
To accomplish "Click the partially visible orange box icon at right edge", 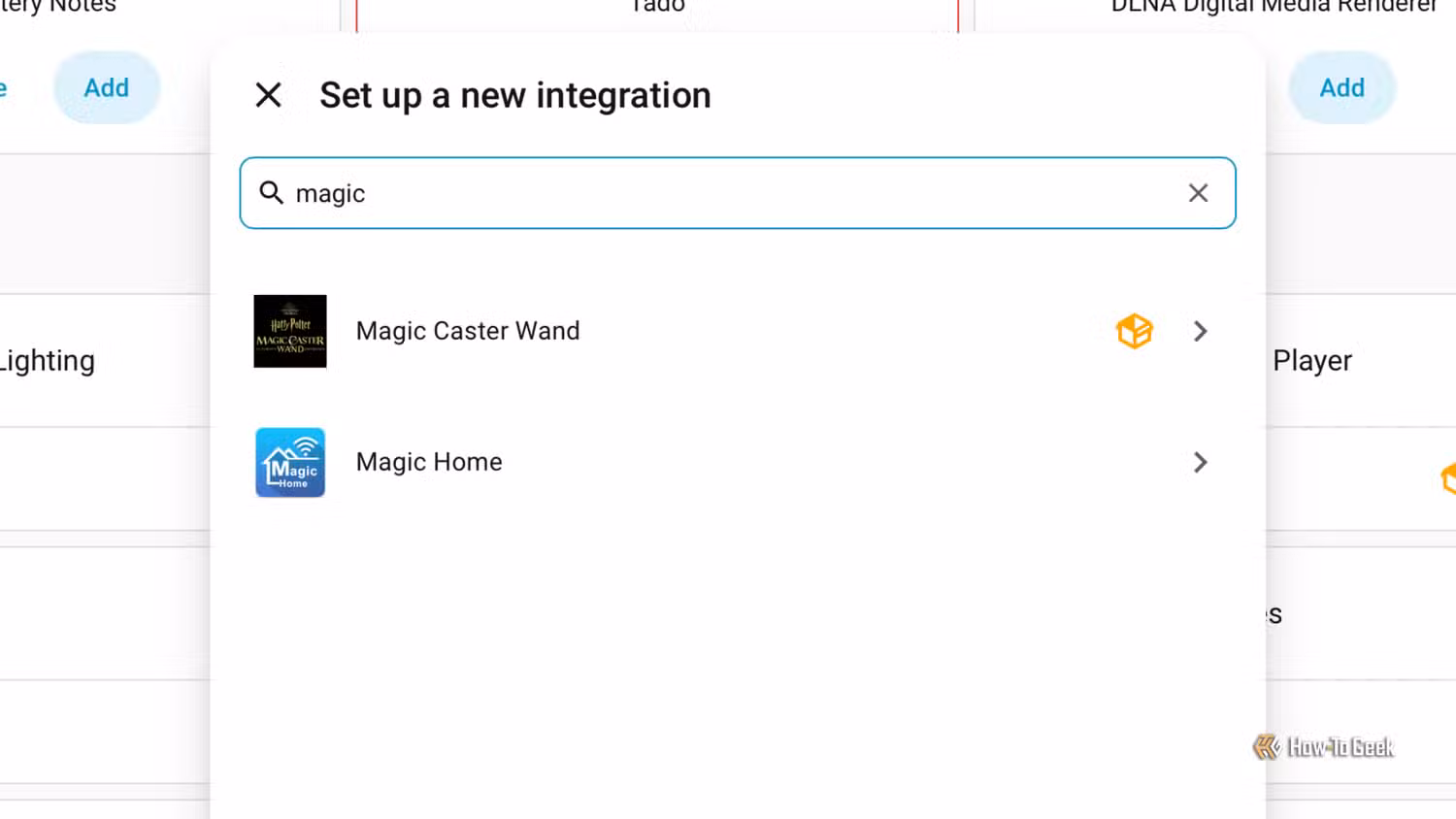I will (x=1448, y=478).
